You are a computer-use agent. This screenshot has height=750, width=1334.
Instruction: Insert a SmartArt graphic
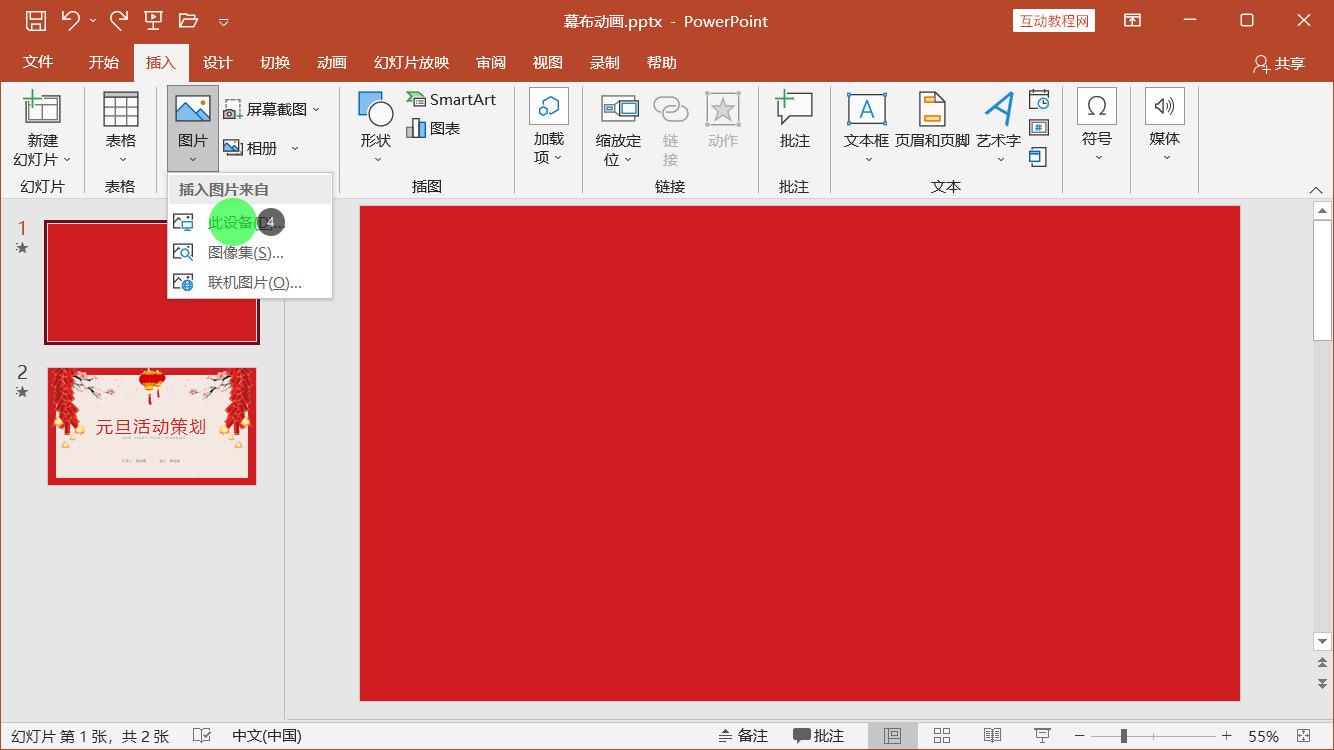(451, 99)
